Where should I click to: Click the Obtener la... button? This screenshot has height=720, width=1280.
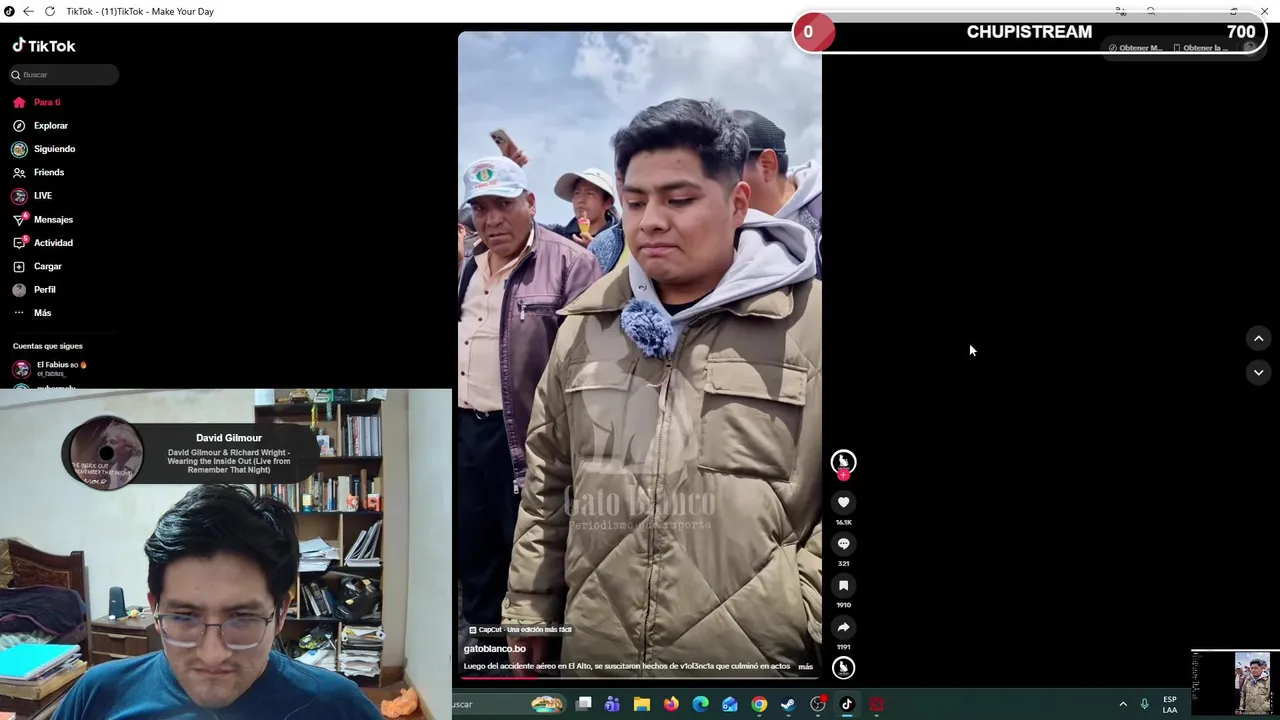(x=1200, y=48)
